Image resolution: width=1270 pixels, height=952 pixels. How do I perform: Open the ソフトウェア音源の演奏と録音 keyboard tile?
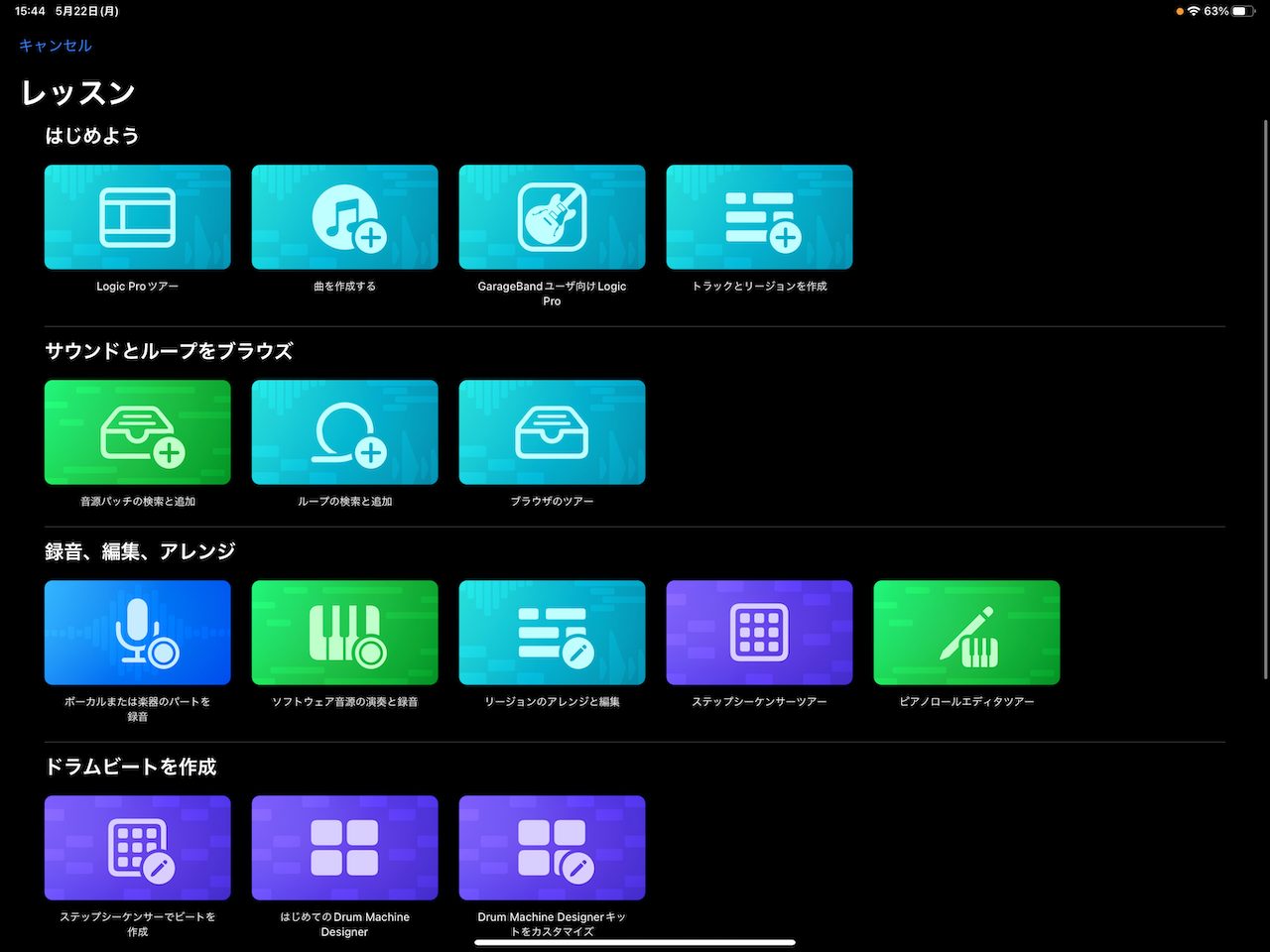click(x=344, y=633)
